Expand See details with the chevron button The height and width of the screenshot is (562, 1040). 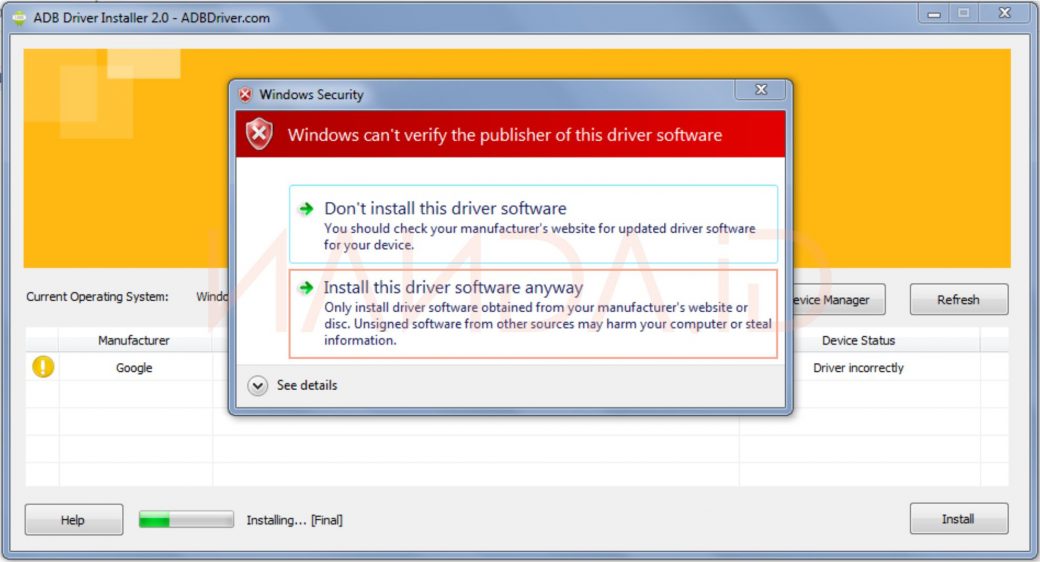[x=258, y=386]
